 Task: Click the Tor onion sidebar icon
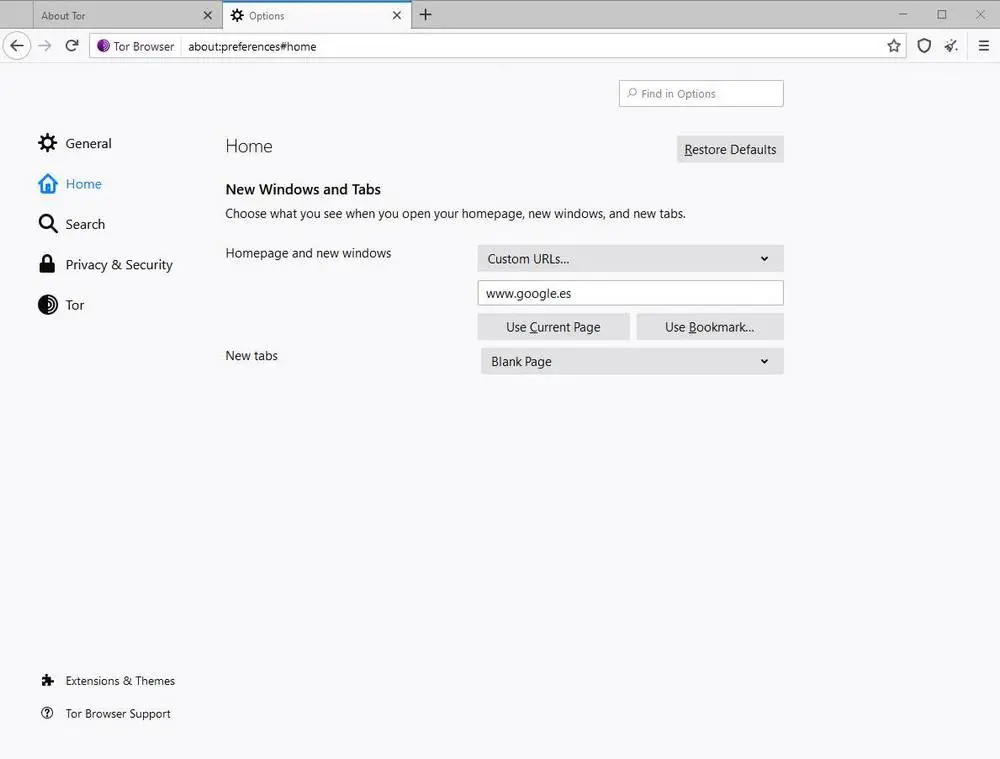click(x=47, y=305)
